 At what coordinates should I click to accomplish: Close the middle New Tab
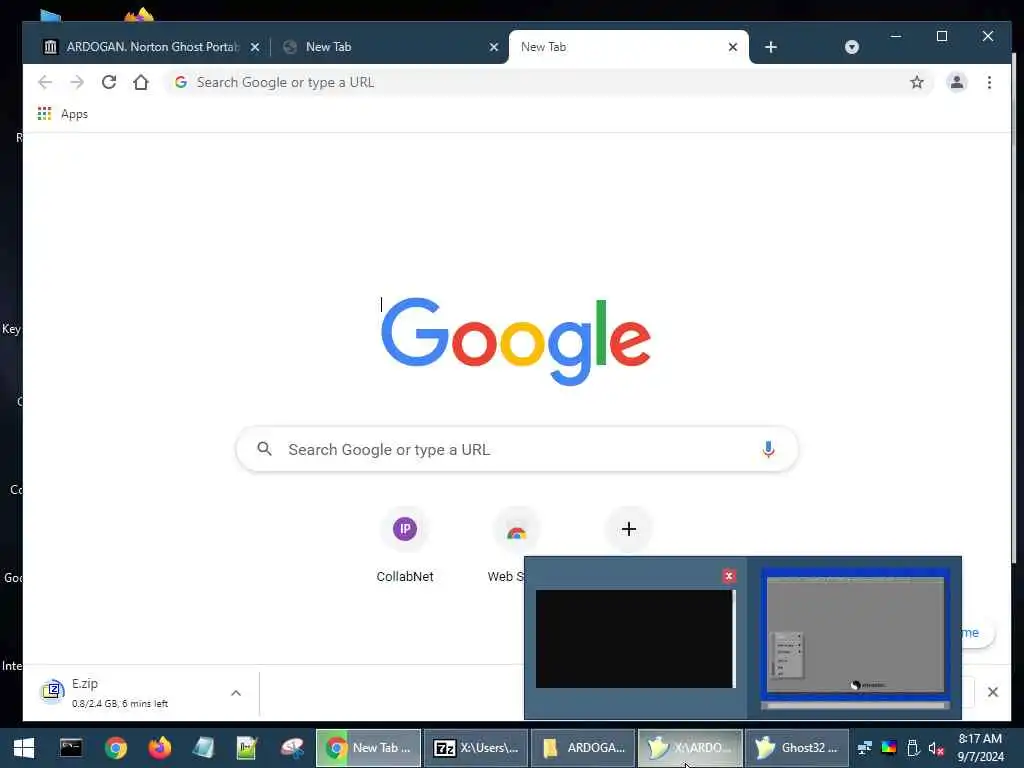click(494, 47)
